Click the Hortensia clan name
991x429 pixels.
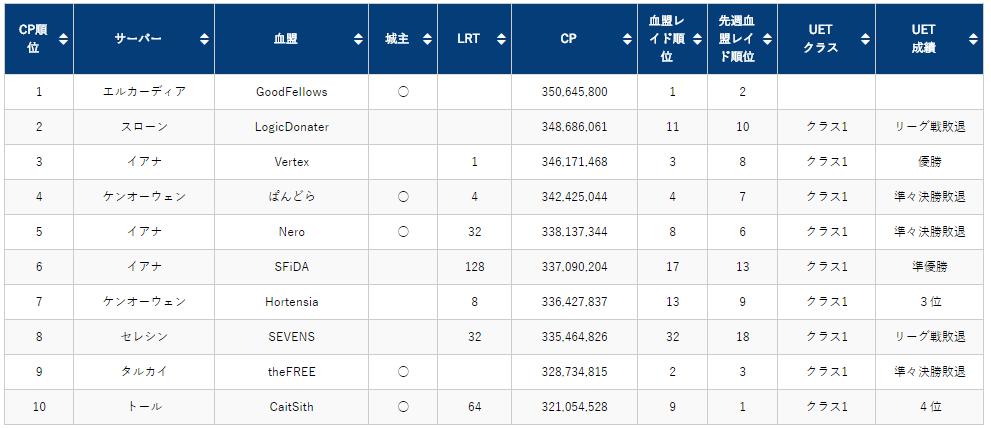[292, 302]
